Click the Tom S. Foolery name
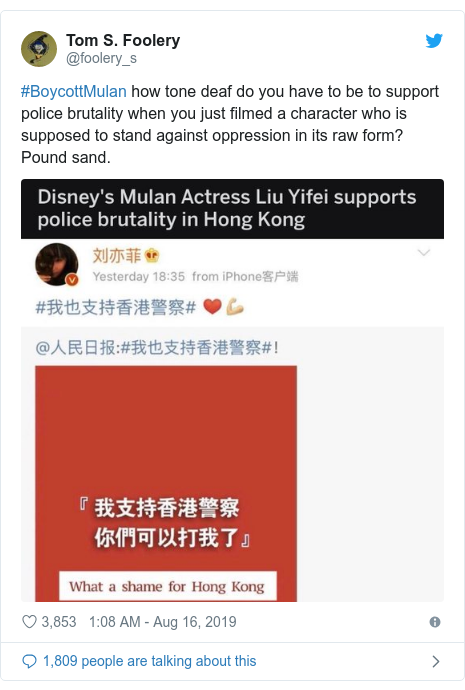Screen dimensions: 465x690 pos(123,40)
